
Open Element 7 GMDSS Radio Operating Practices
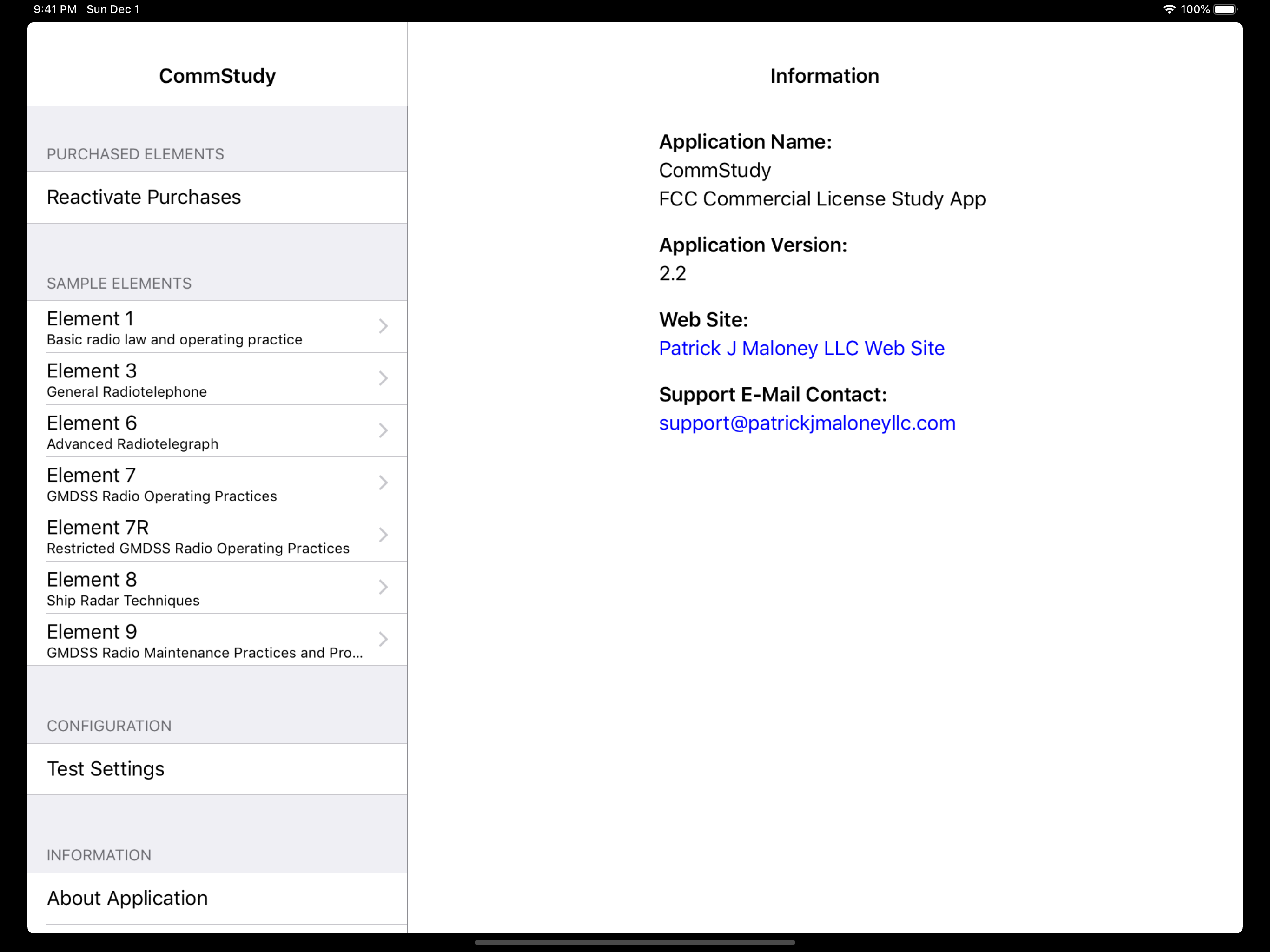coord(162,484)
